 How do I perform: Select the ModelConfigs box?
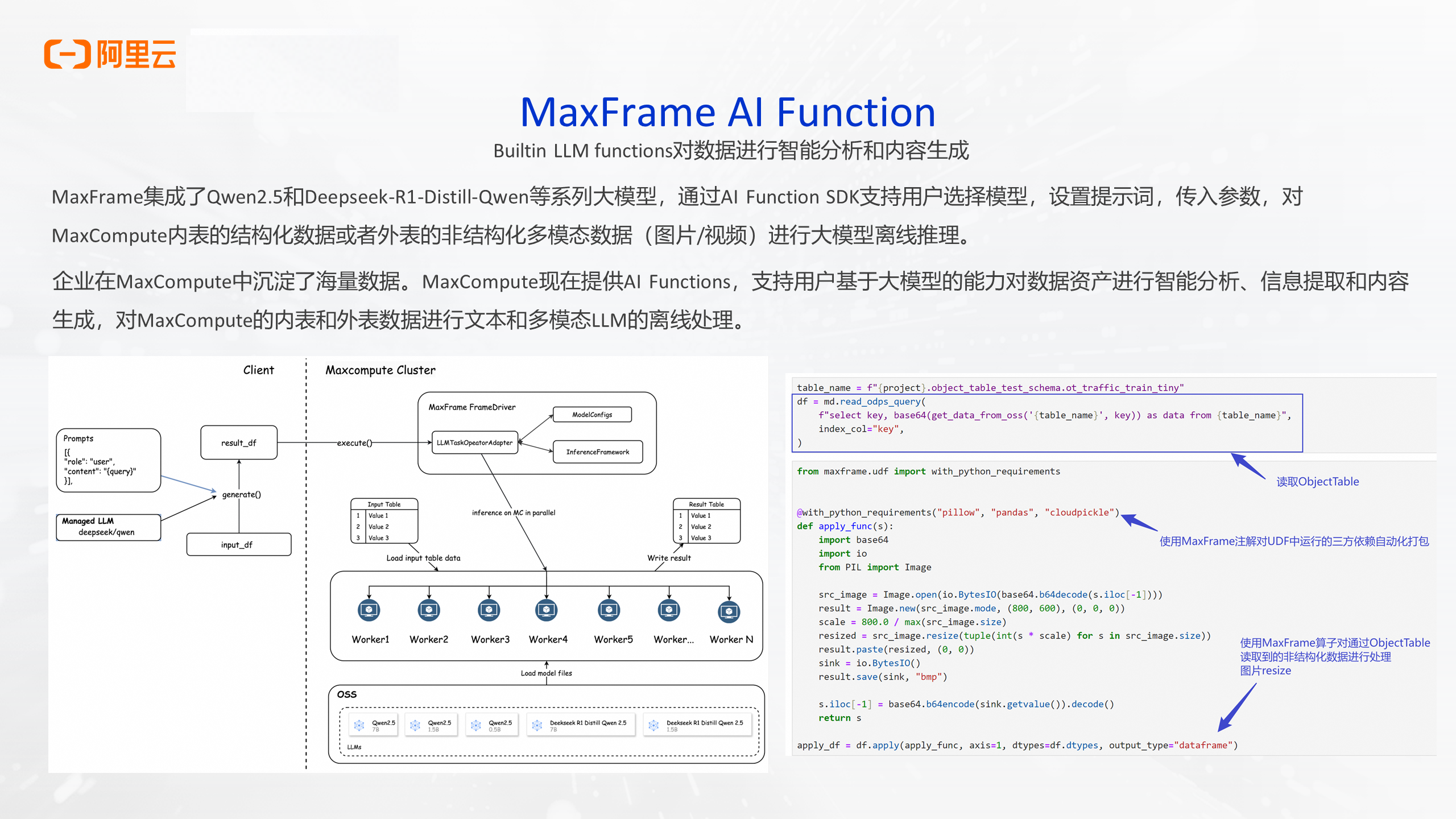point(592,415)
